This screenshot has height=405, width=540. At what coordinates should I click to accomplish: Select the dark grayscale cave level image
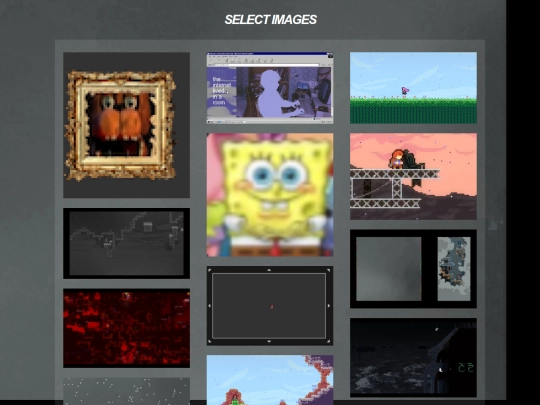click(126, 243)
